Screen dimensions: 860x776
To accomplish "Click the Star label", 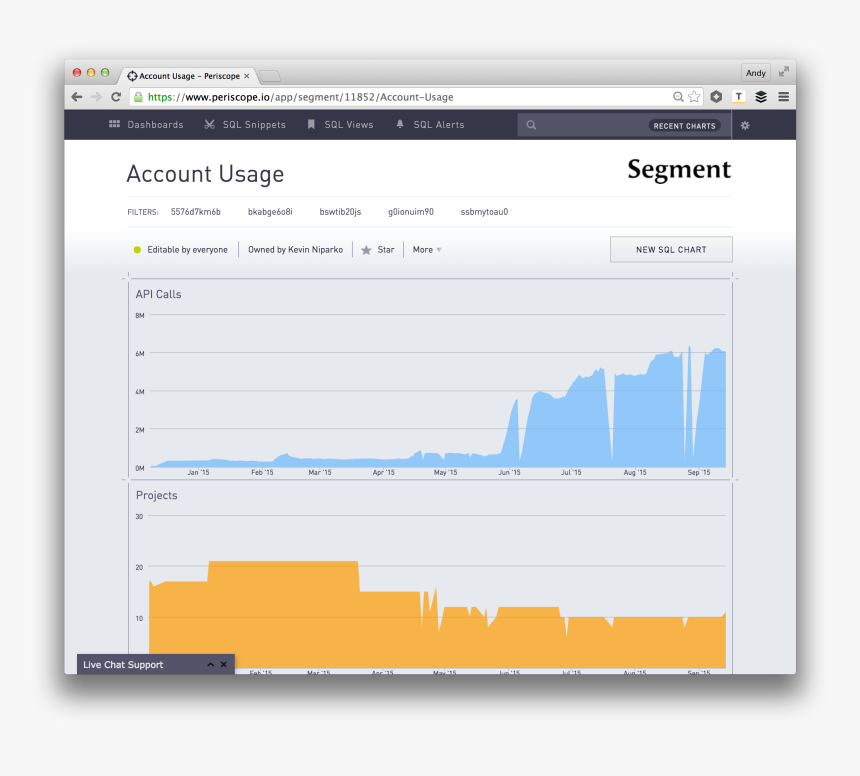I will [x=386, y=250].
